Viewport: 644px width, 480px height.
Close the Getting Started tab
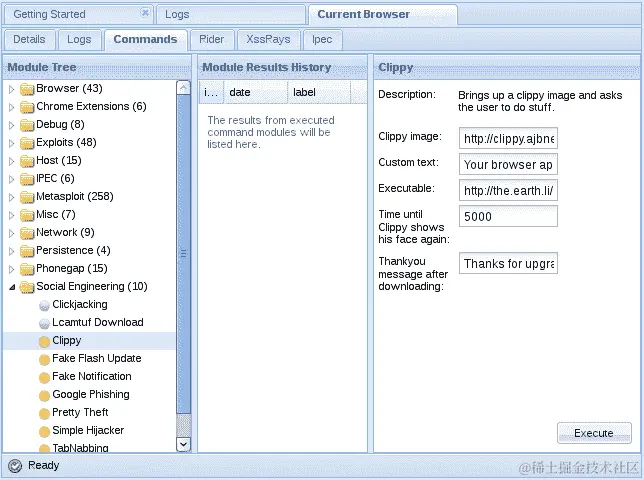pyautogui.click(x=145, y=13)
